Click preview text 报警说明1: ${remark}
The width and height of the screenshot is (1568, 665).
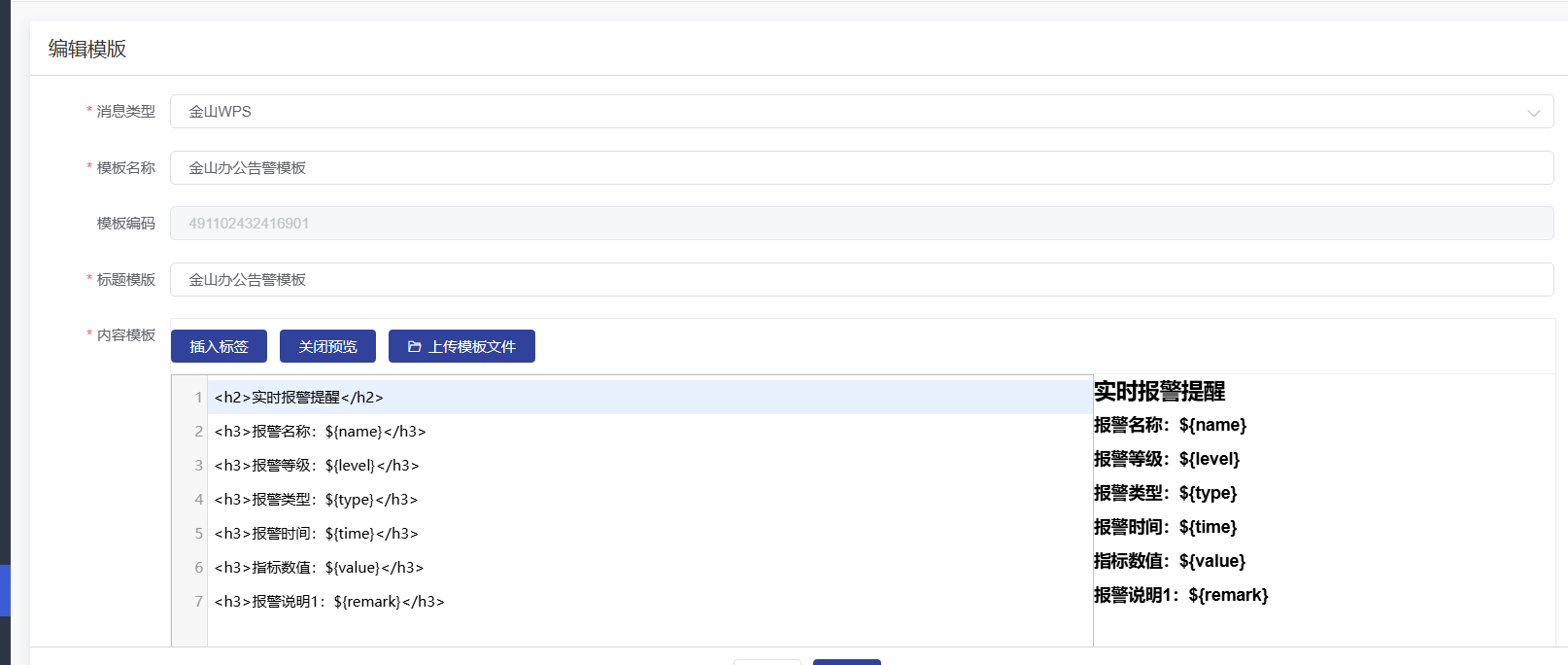tap(1180, 595)
